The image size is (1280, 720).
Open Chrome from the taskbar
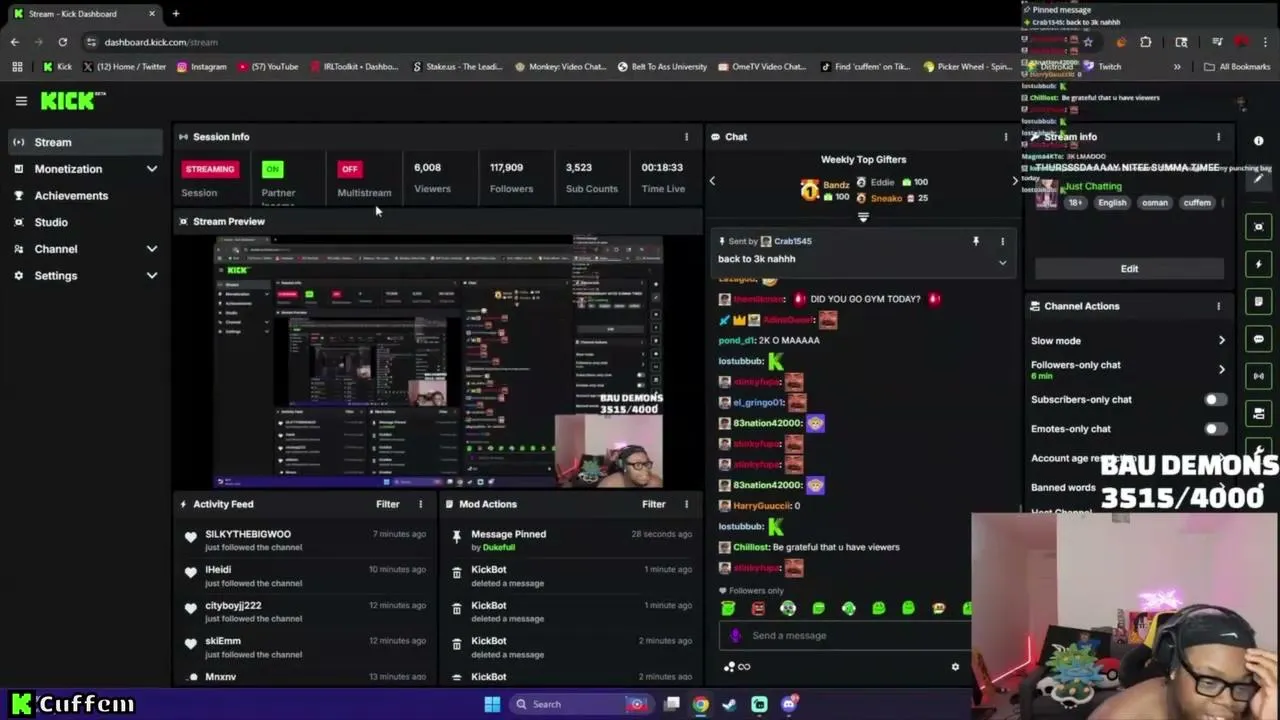[701, 704]
